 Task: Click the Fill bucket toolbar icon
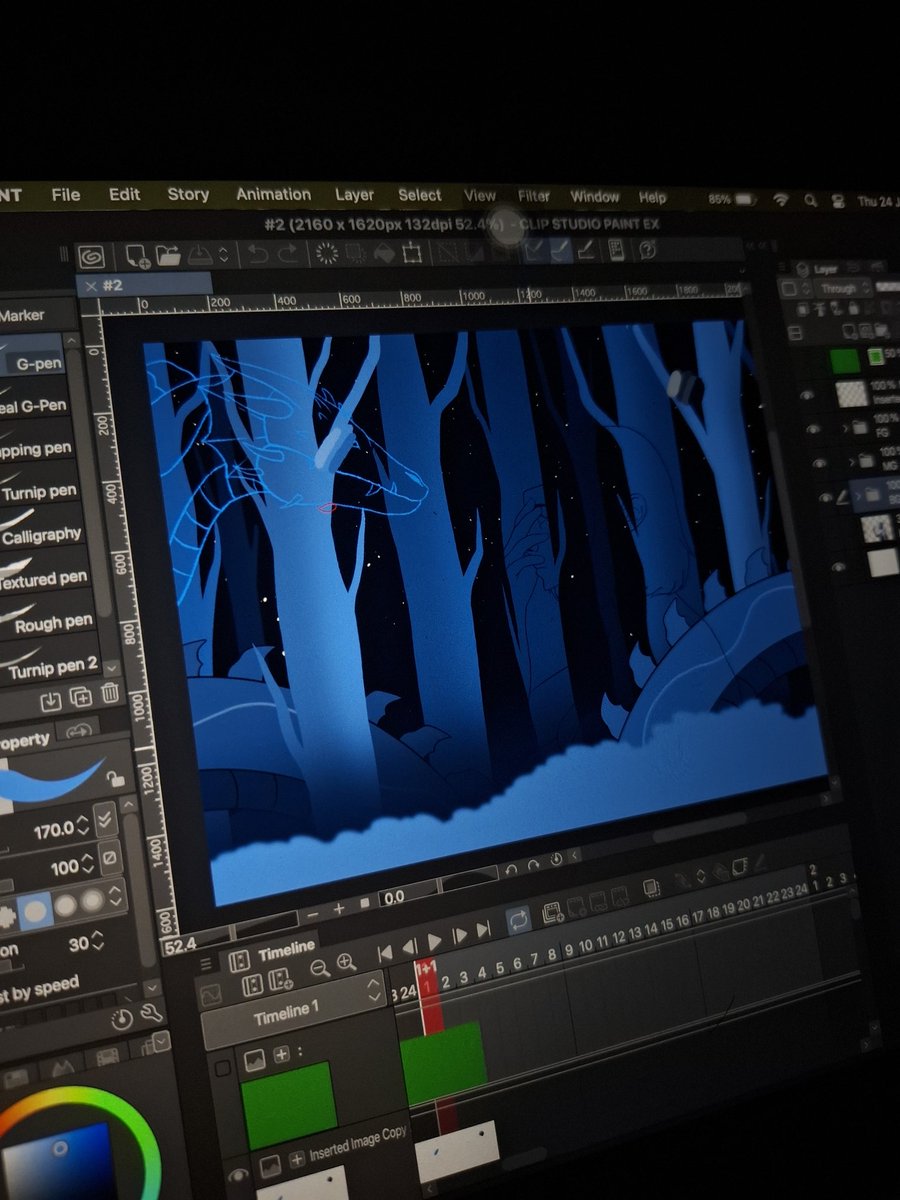pyautogui.click(x=384, y=253)
